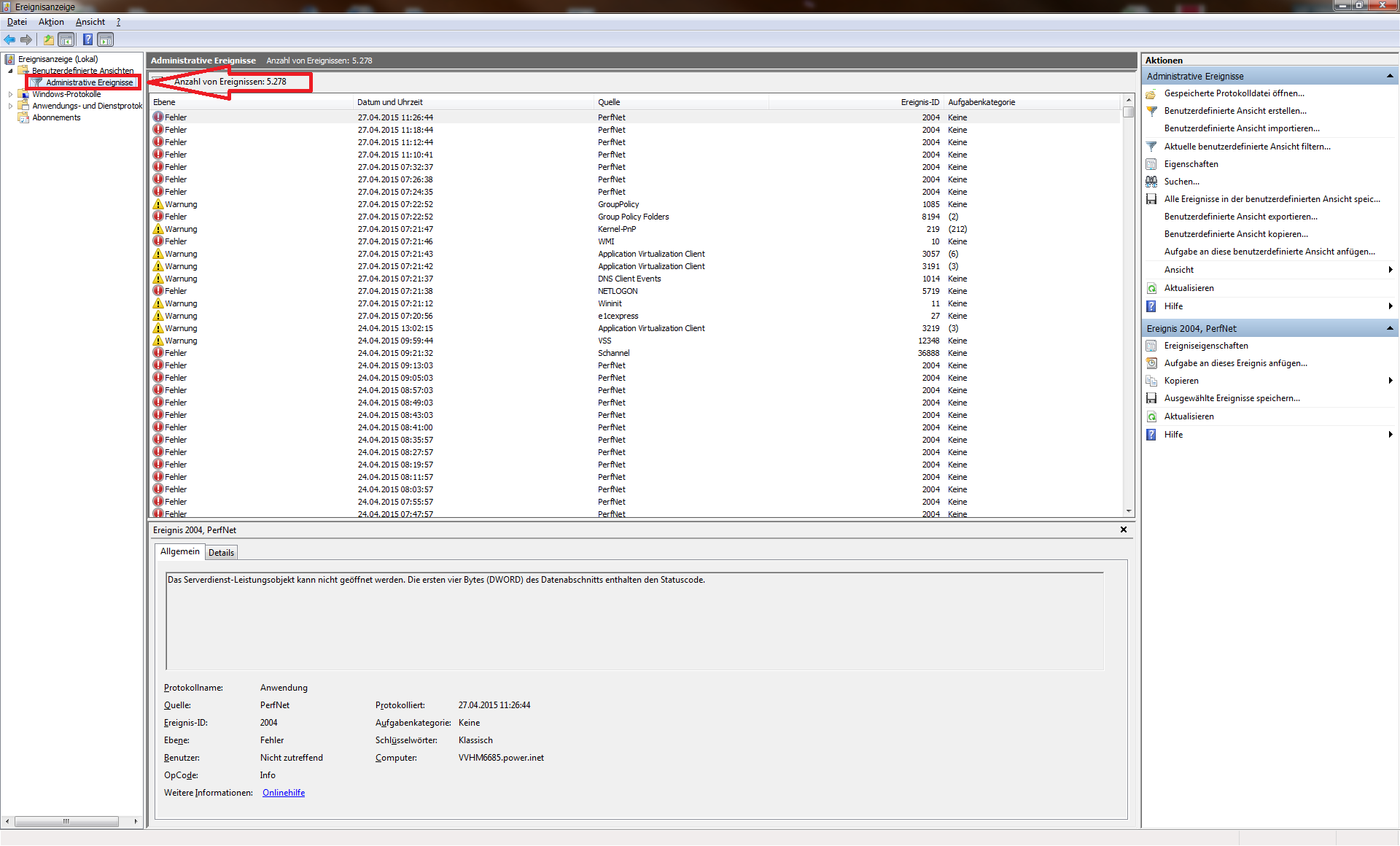The height and width of the screenshot is (846, 1400).
Task: Click the Suchen binoculars icon
Action: [x=1151, y=182]
